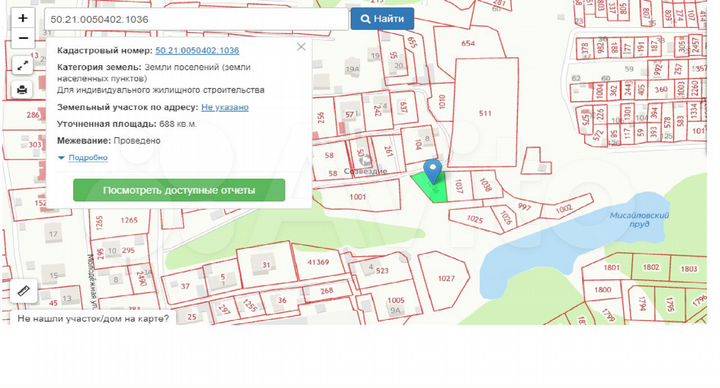Select the ruler measurement tool
The width and height of the screenshot is (720, 388).
pyautogui.click(x=23, y=291)
